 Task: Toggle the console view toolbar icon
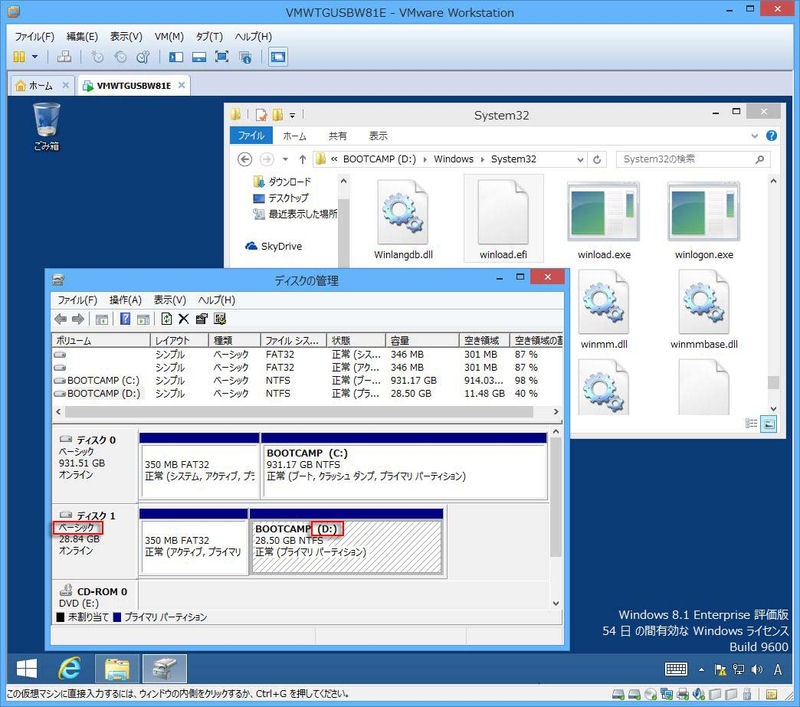click(x=278, y=57)
